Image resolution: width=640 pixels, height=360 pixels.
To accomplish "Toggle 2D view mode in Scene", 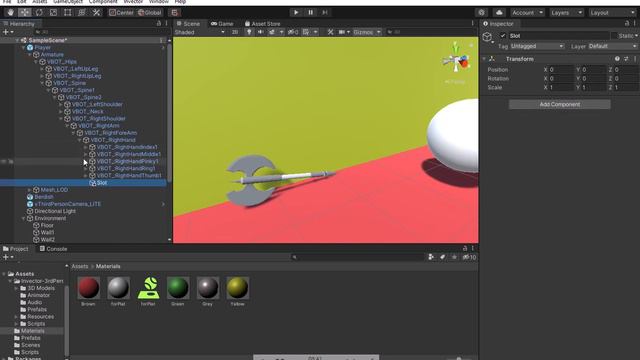I will pos(235,32).
